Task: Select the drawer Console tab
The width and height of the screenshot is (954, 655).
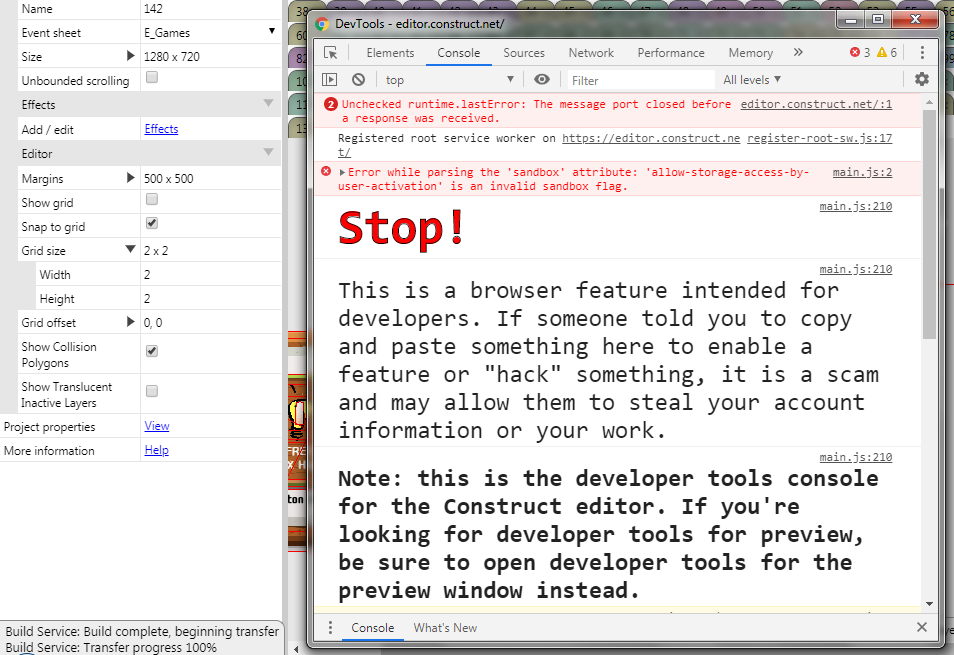Action: click(372, 628)
